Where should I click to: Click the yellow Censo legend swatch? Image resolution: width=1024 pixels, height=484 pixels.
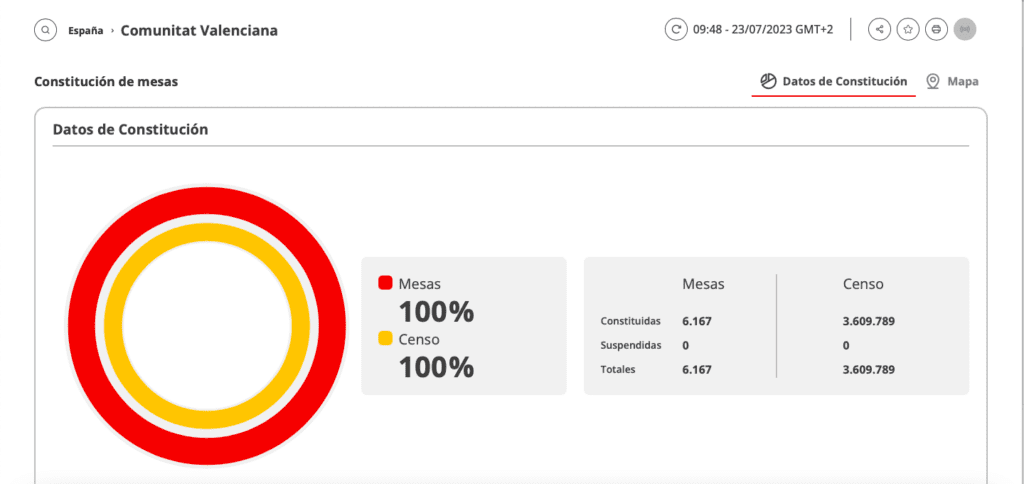coord(385,339)
